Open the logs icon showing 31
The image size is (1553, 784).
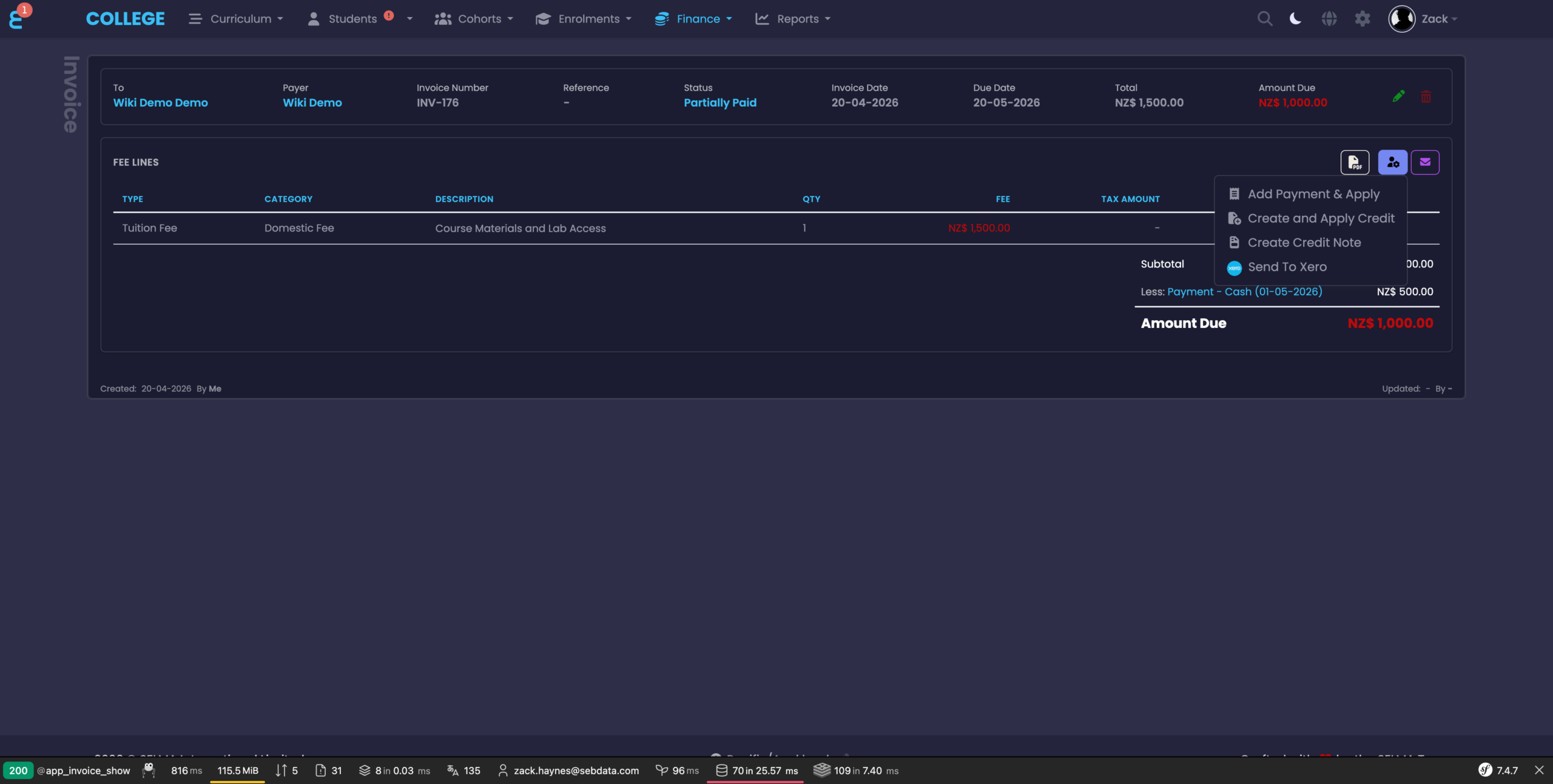[329, 771]
